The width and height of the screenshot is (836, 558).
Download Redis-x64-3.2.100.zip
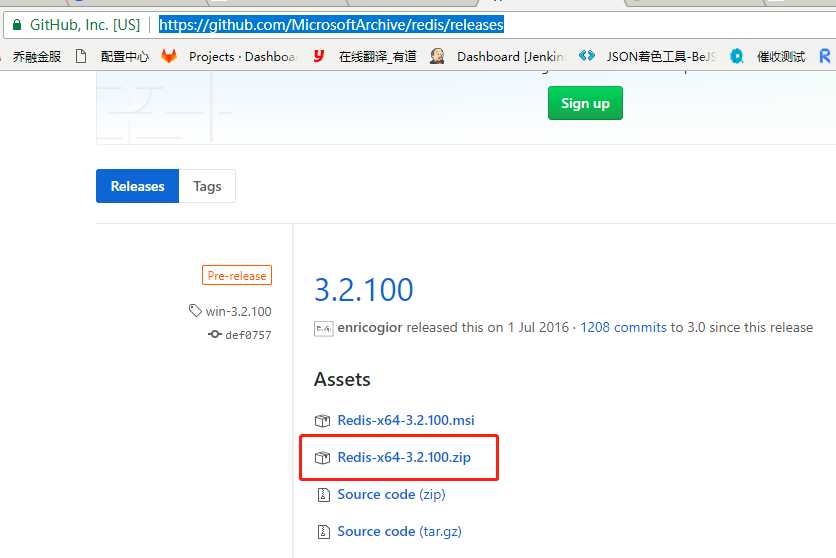click(404, 457)
